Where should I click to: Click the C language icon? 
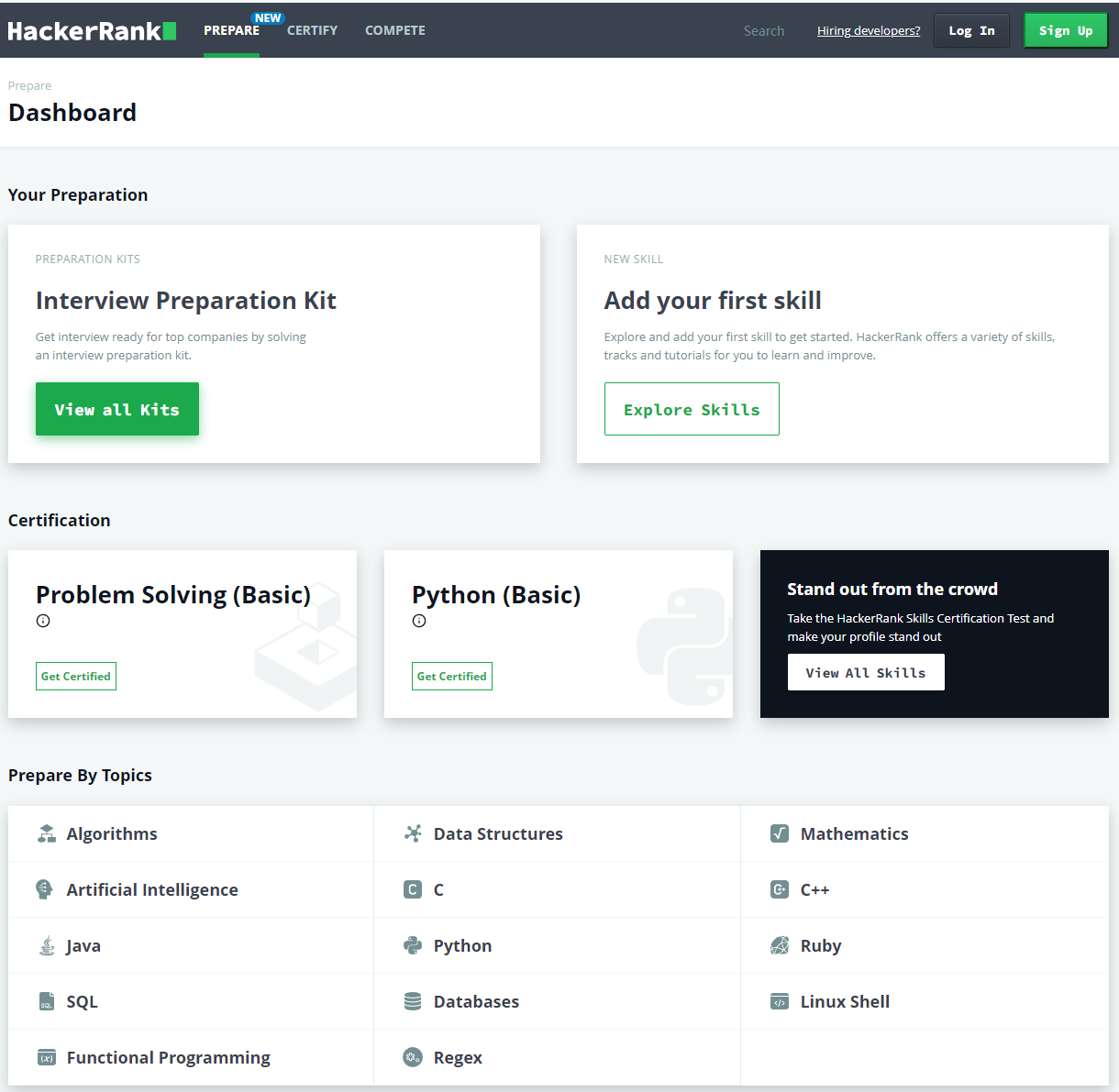point(413,889)
